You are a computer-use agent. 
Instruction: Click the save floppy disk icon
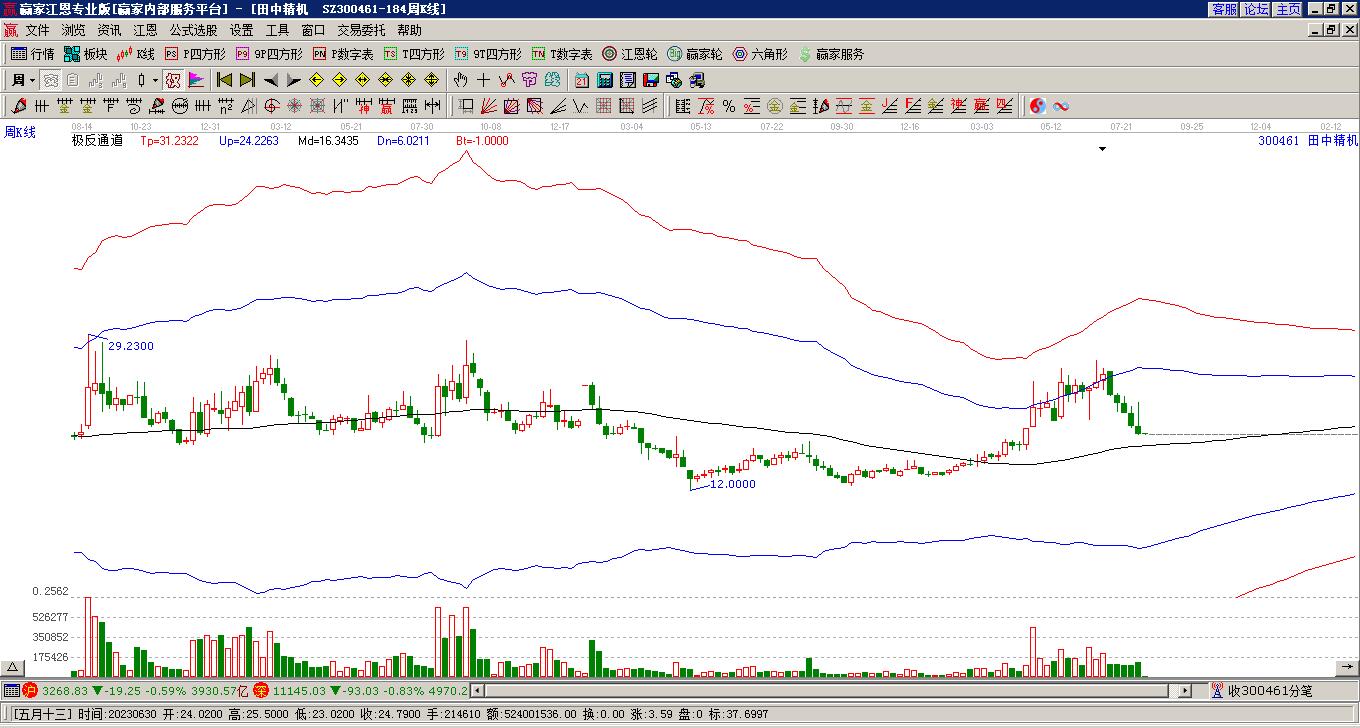(x=650, y=80)
